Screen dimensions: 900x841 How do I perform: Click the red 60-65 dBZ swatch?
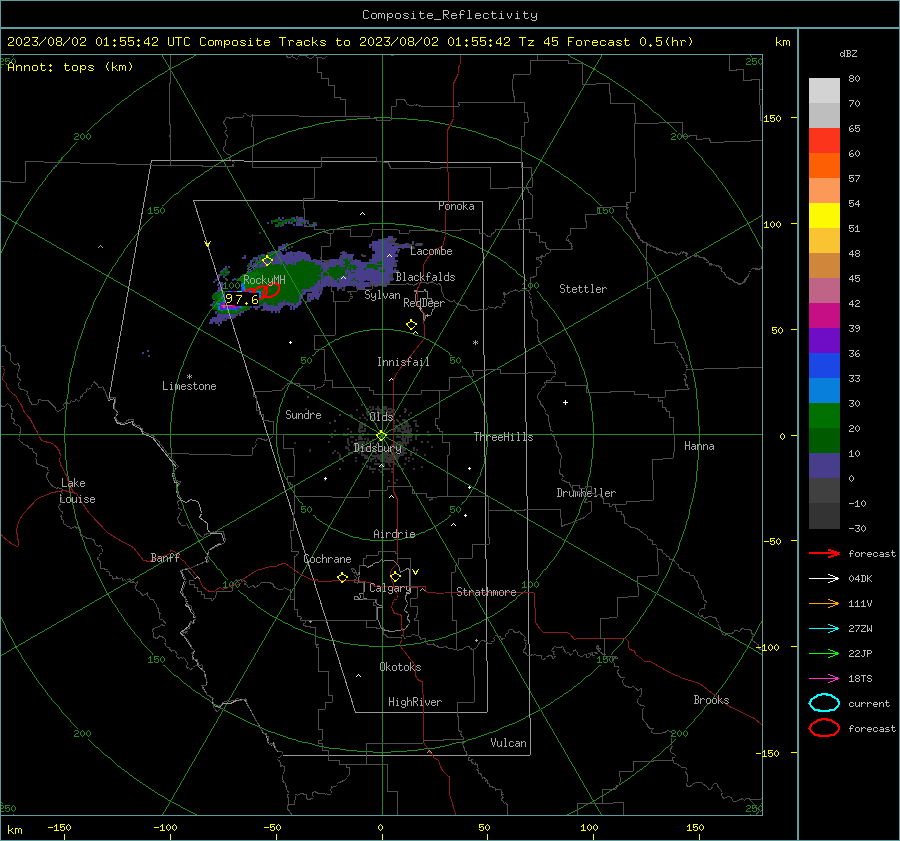pyautogui.click(x=824, y=141)
